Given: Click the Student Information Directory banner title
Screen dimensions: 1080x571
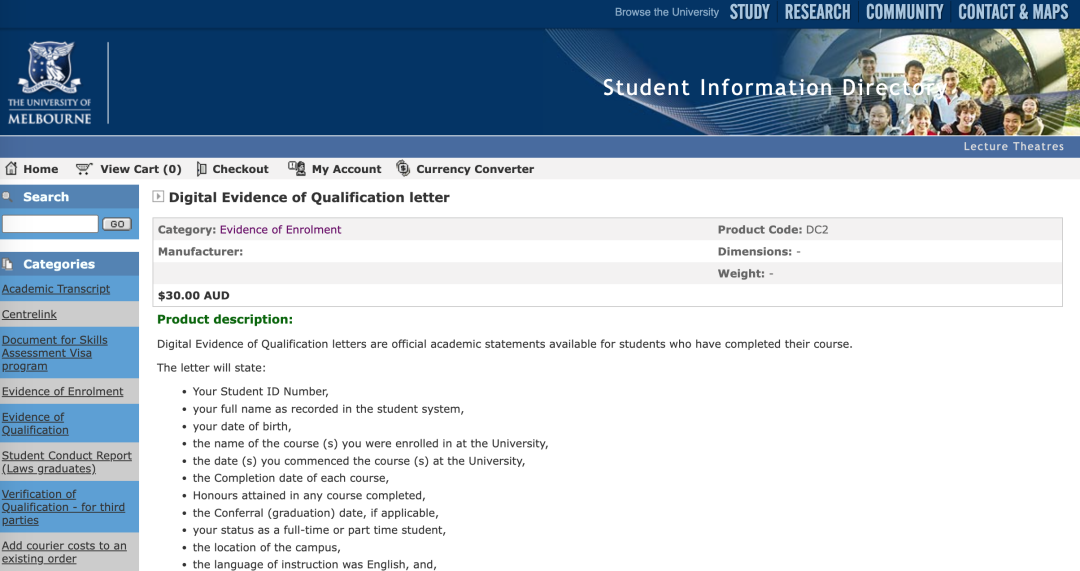Looking at the screenshot, I should coord(774,87).
